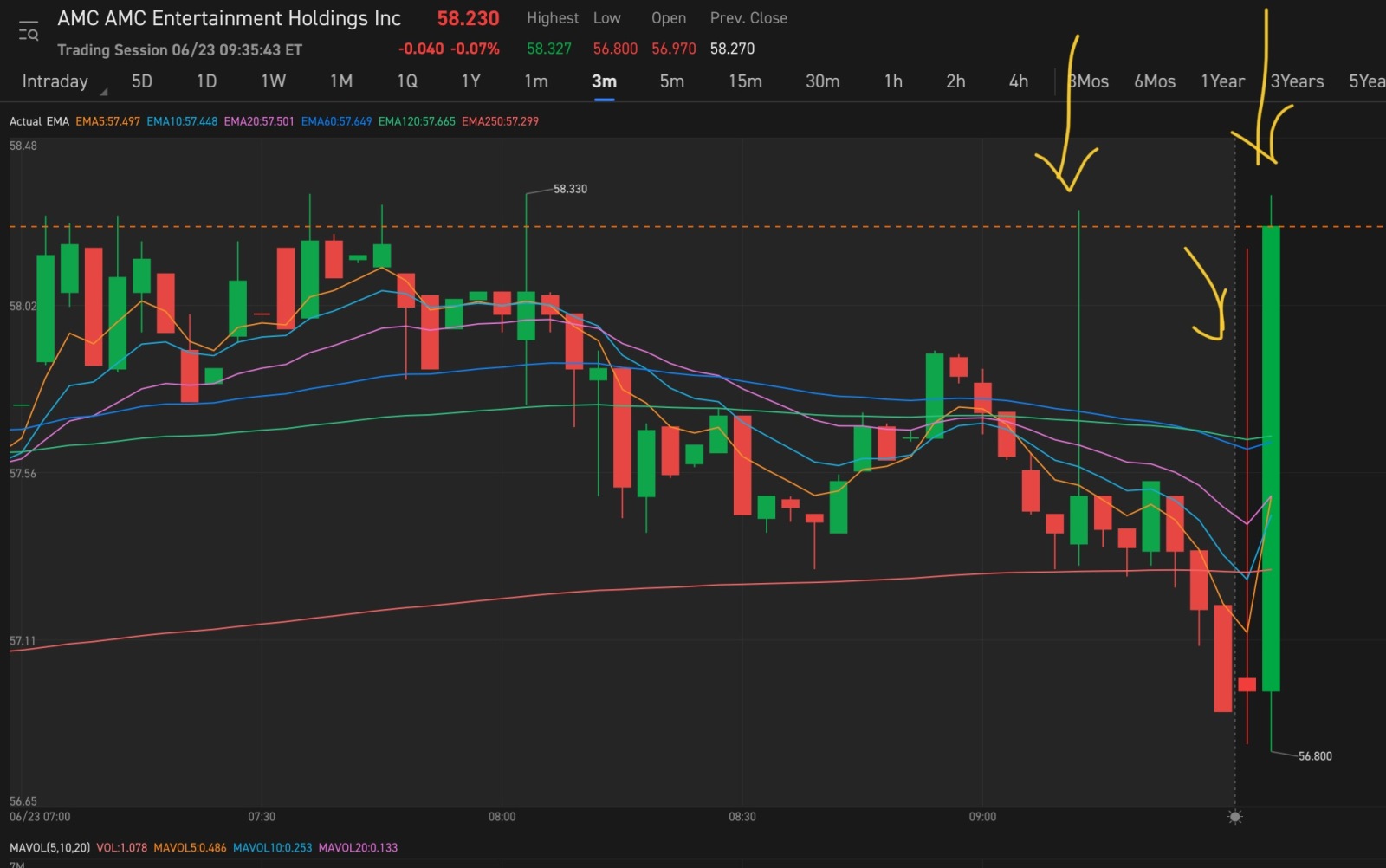Choose the 2h interval
This screenshot has height=868, width=1386.
click(955, 81)
